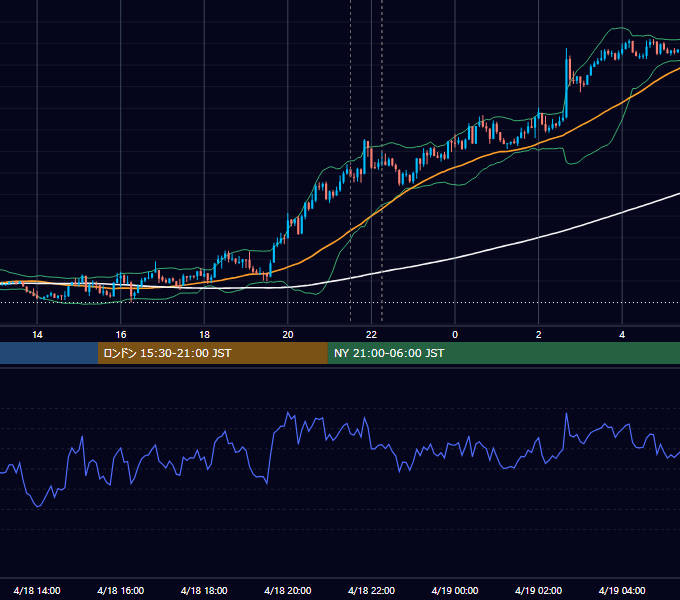This screenshot has width=680, height=600.
Task: Click the ロンドン 15:30-21:00 JST session bar
Action: 212,353
